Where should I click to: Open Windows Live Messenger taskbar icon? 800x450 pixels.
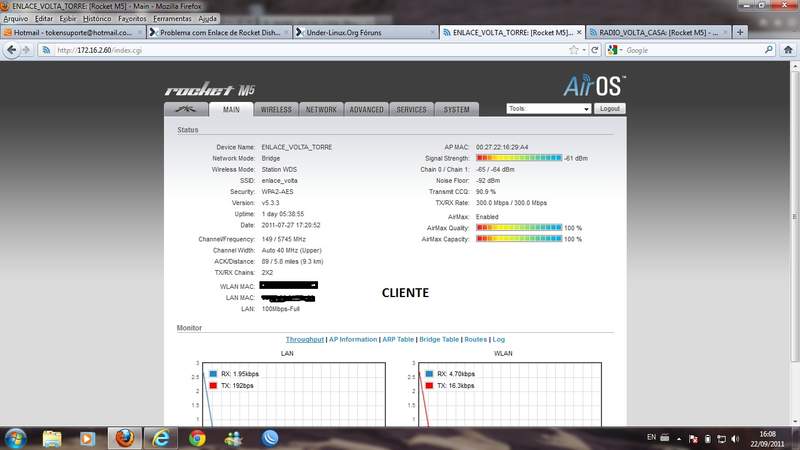[x=234, y=438]
